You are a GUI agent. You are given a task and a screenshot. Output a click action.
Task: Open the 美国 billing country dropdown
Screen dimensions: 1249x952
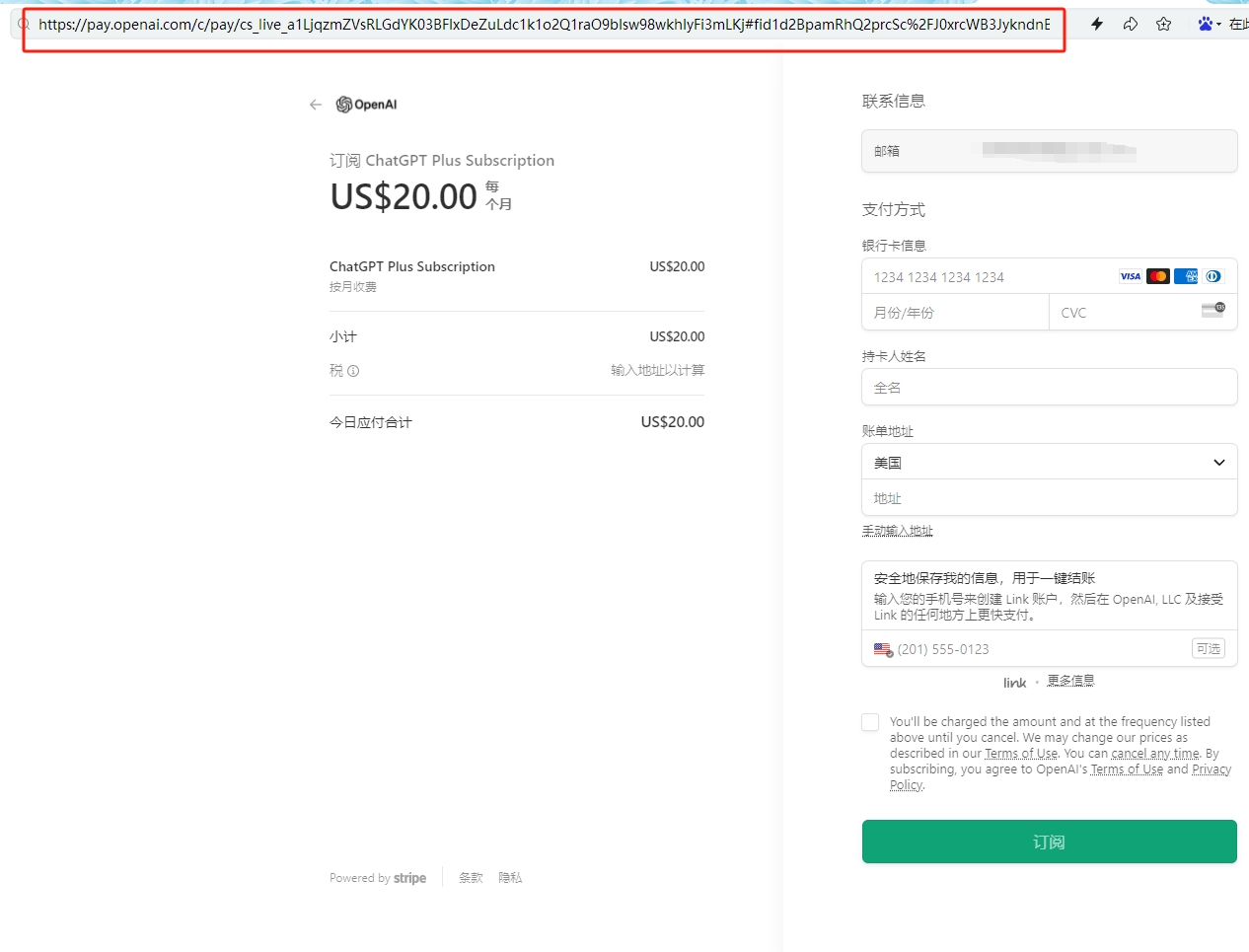click(x=1049, y=462)
